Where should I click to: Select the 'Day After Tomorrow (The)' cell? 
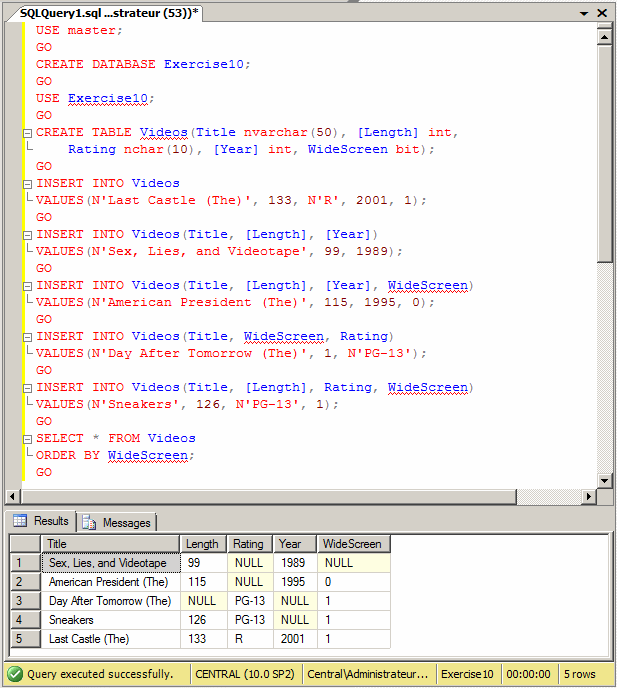(111, 601)
